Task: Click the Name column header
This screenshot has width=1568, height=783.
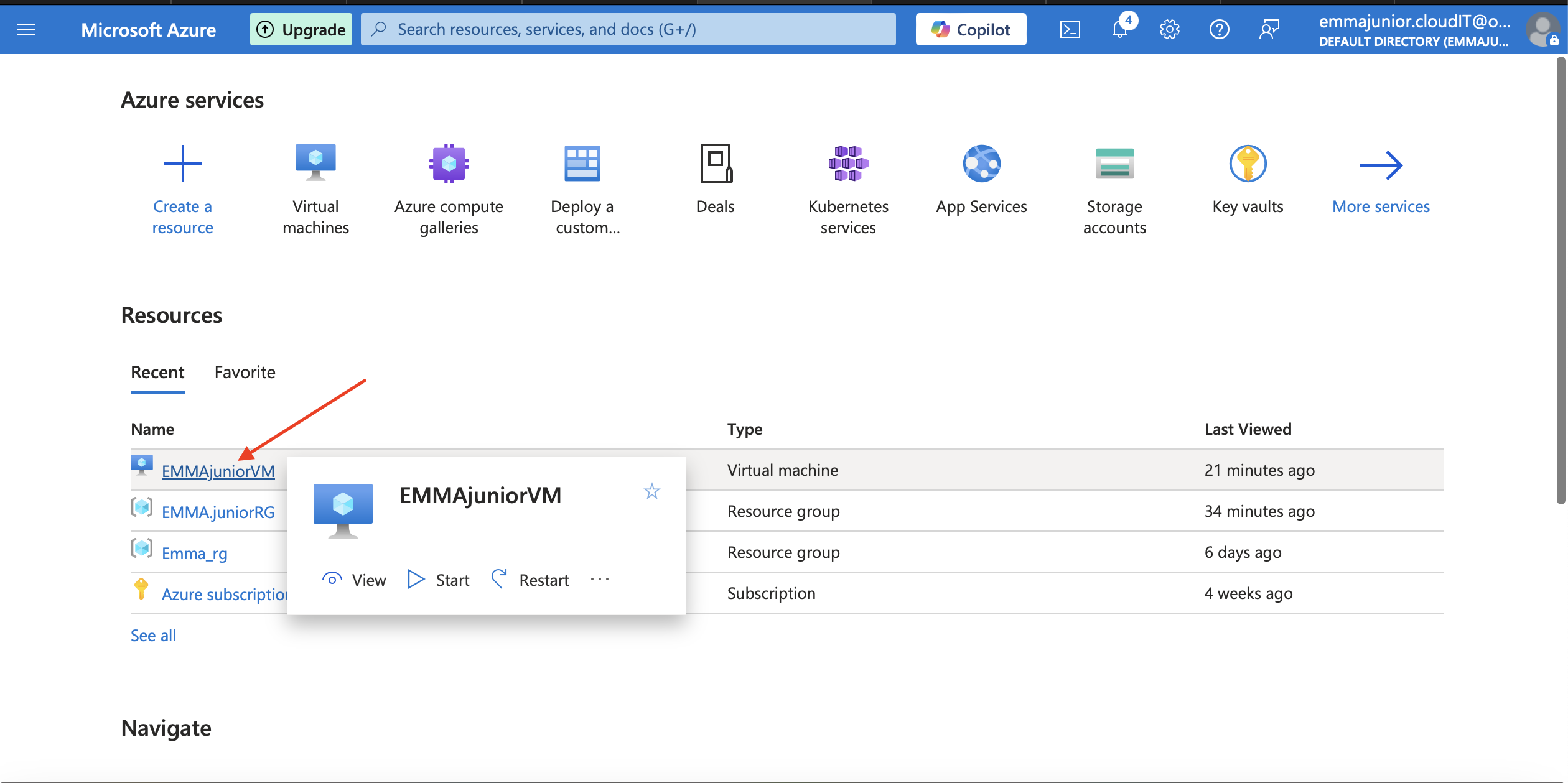Action: 152,429
